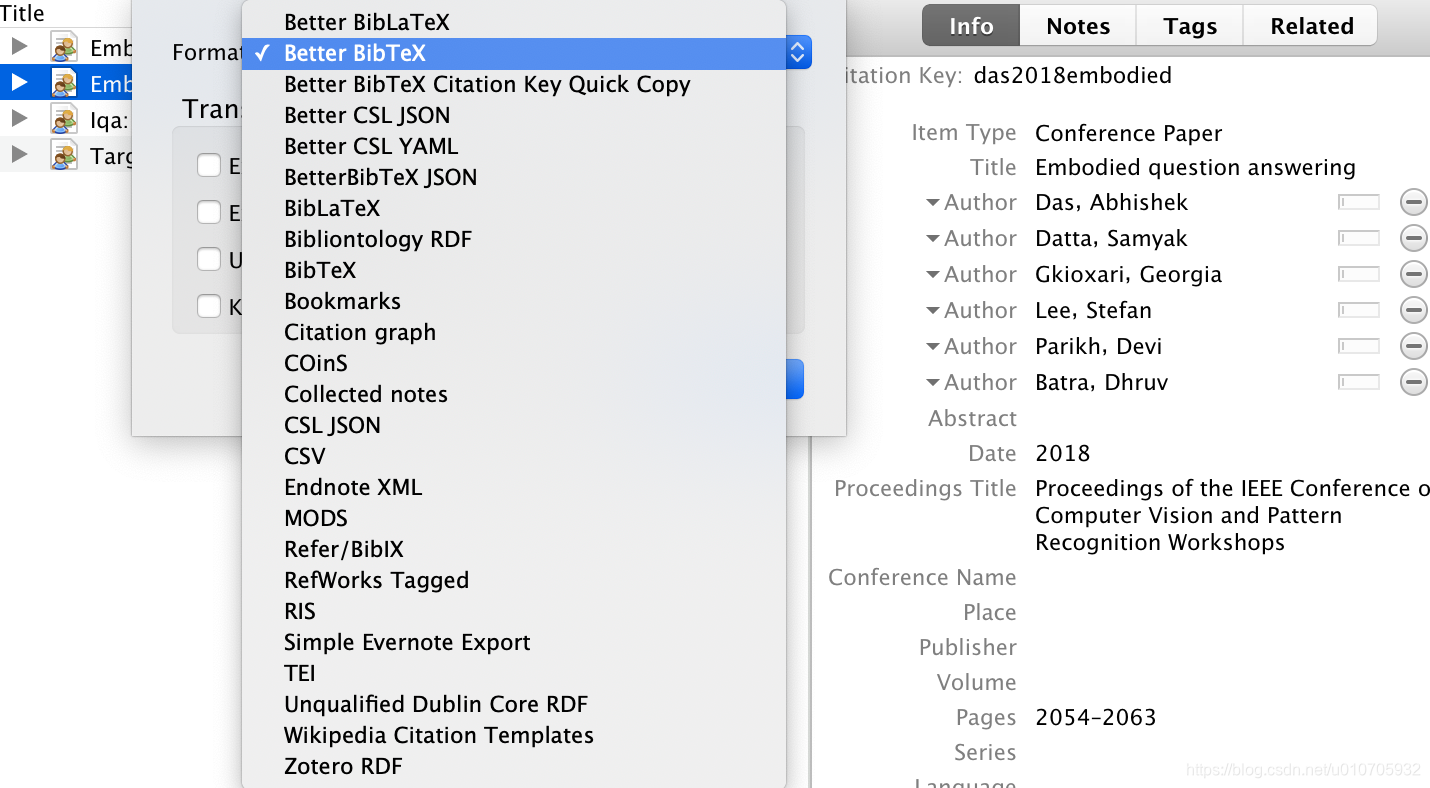
Task: Toggle third translator option checkbox starting with U
Action: [209, 259]
